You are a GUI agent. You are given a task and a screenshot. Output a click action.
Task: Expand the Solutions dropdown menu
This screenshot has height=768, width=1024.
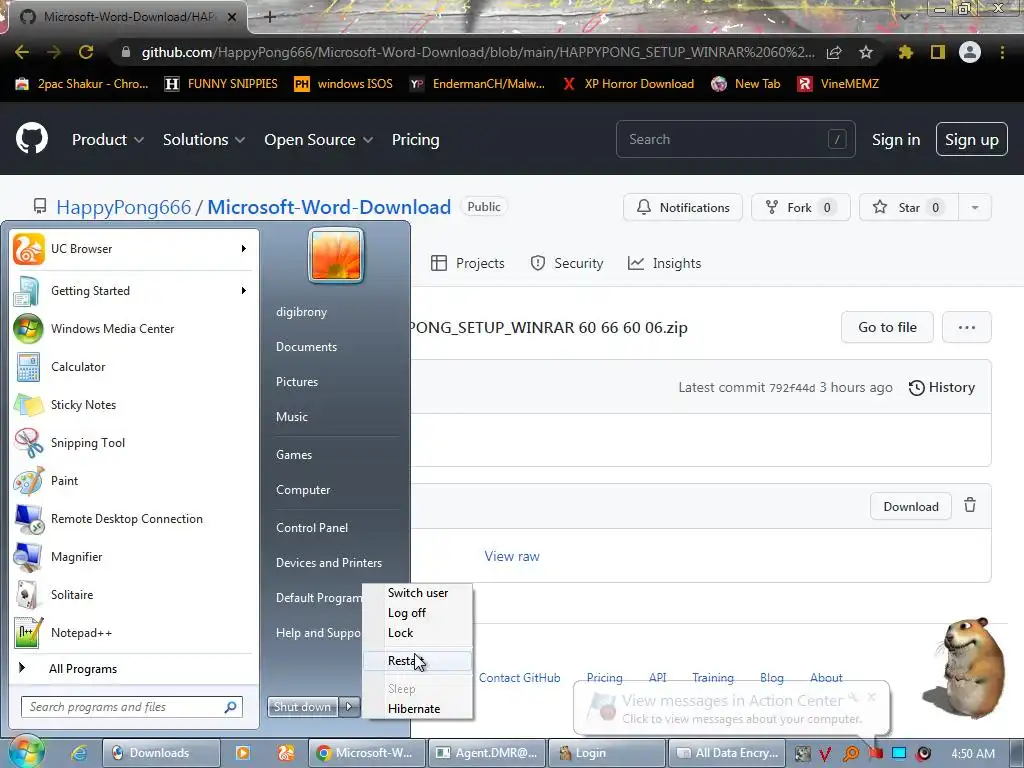pyautogui.click(x=204, y=140)
